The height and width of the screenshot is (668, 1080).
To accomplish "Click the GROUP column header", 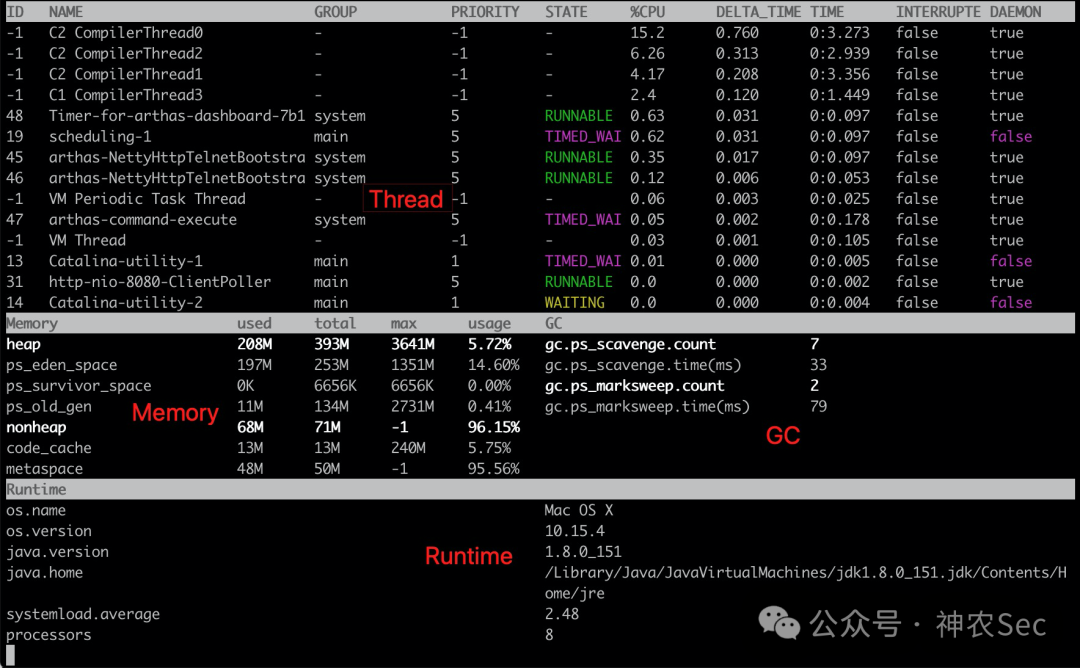I will pyautogui.click(x=335, y=12).
